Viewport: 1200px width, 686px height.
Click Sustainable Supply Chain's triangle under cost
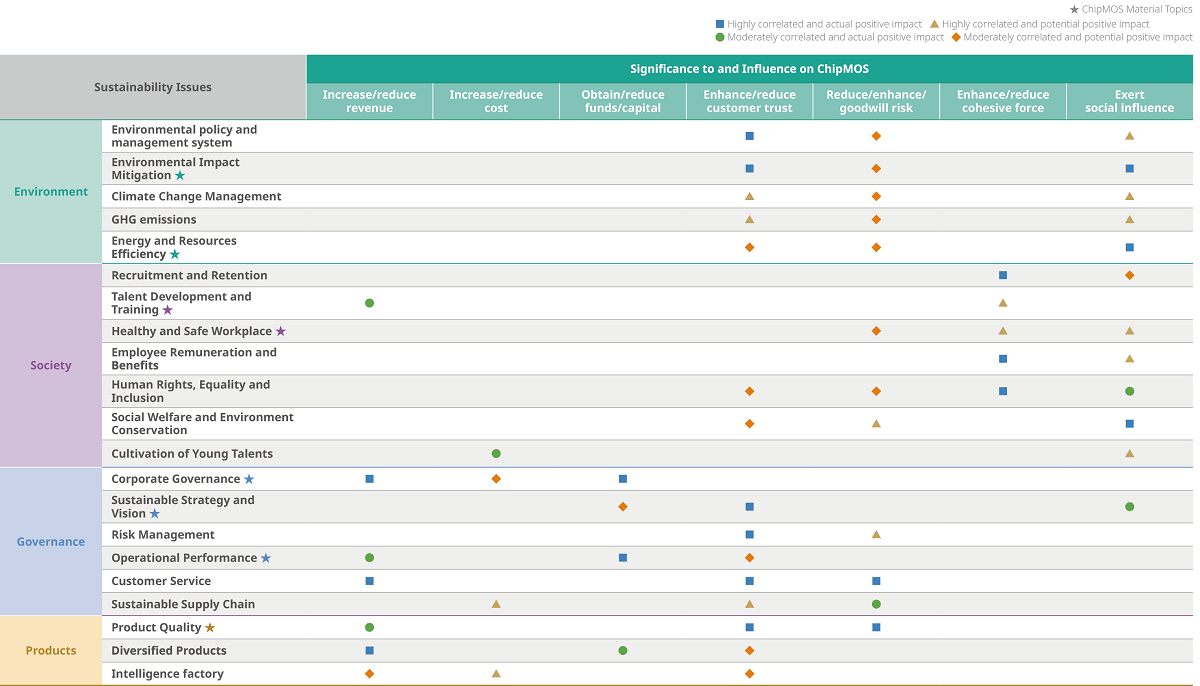point(496,604)
